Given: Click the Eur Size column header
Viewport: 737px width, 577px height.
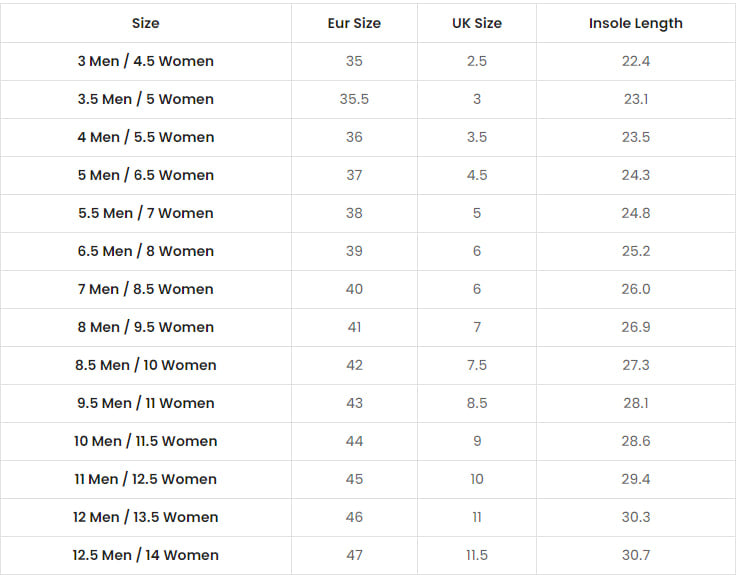Looking at the screenshot, I should (354, 23).
